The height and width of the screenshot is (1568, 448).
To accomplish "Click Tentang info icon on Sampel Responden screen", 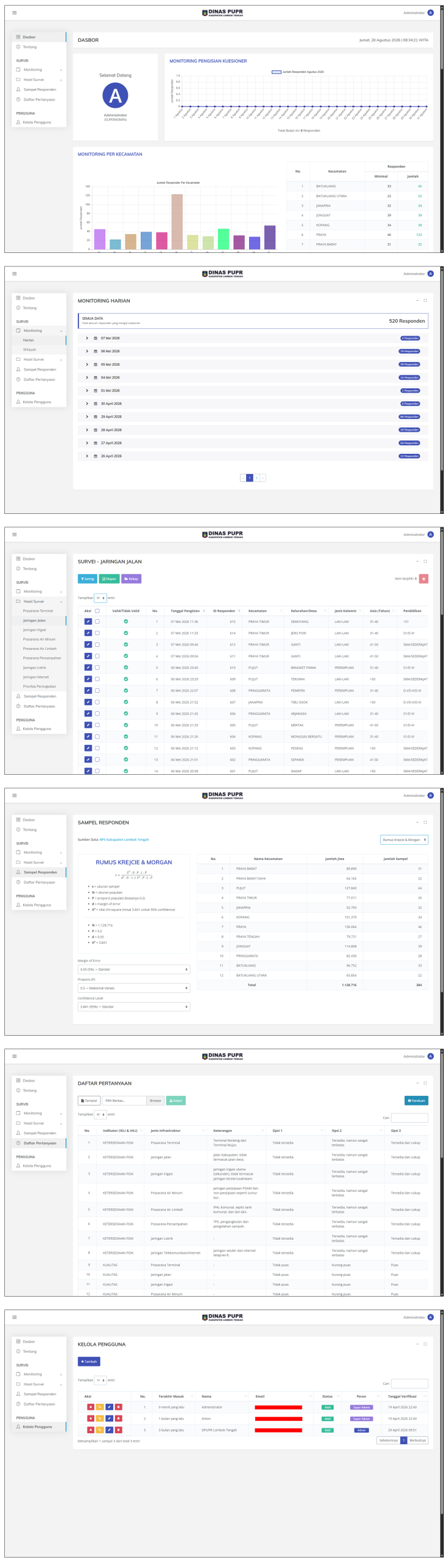I will (18, 830).
